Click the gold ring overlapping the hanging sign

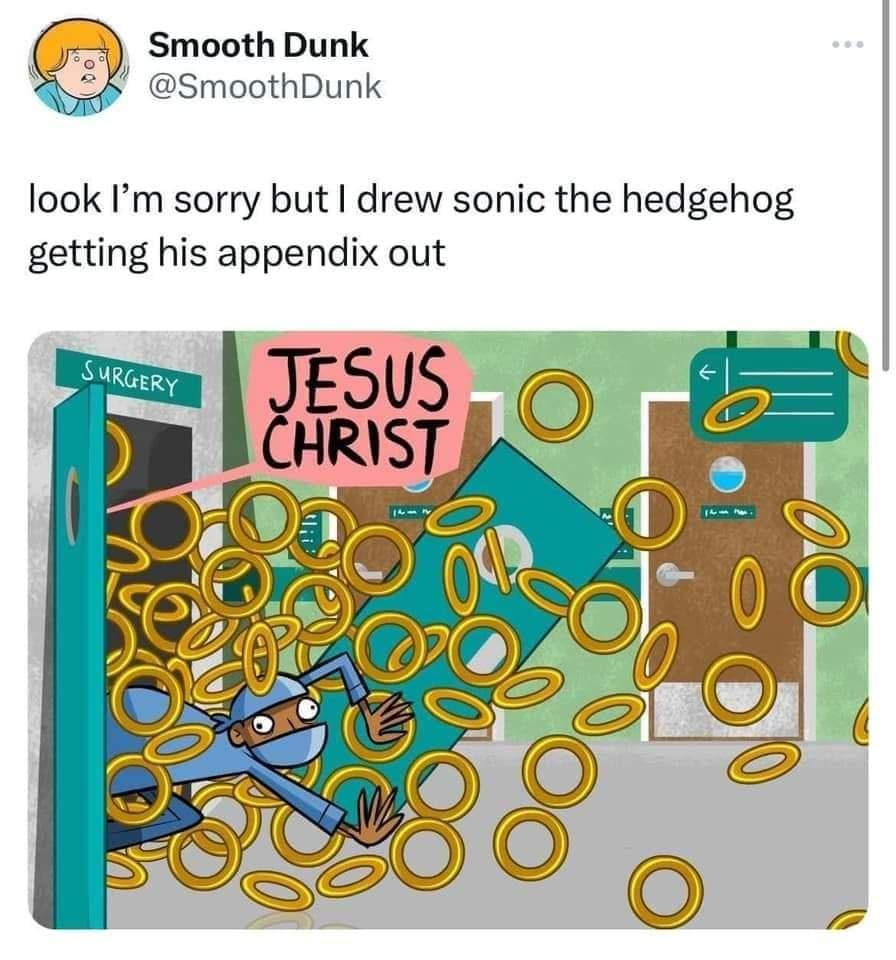pos(736,412)
